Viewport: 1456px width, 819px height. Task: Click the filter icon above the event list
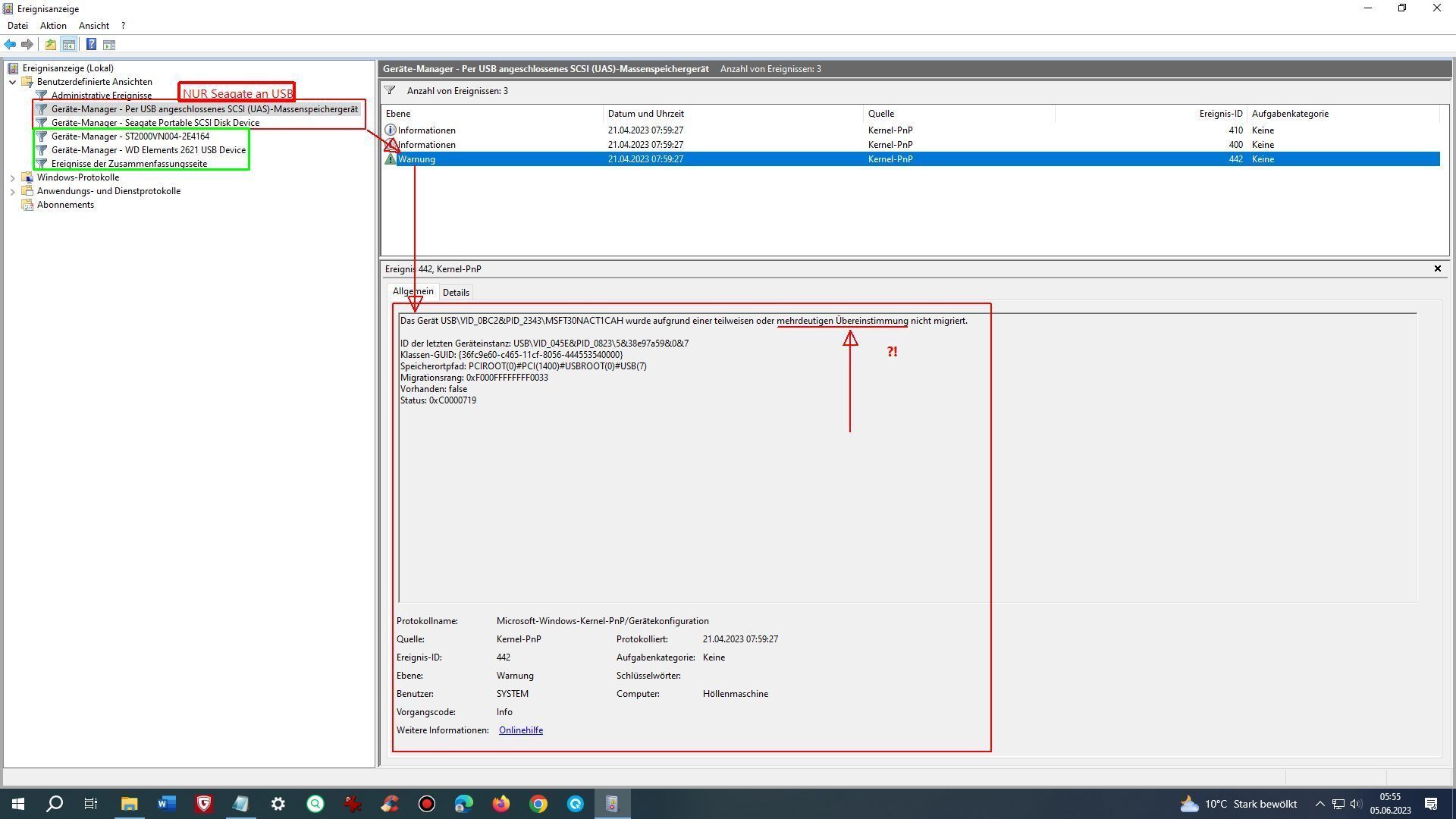[390, 91]
